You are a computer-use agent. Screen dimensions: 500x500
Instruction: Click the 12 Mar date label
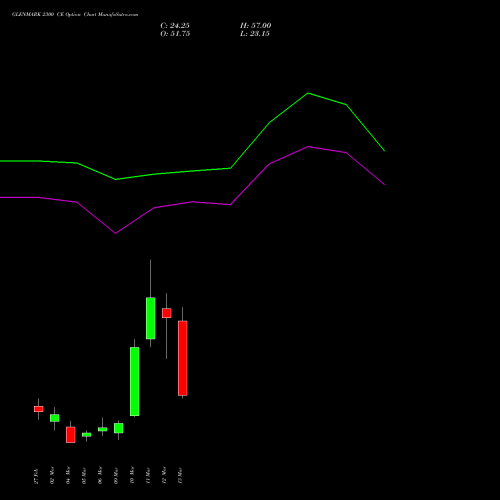pyautogui.click(x=164, y=476)
